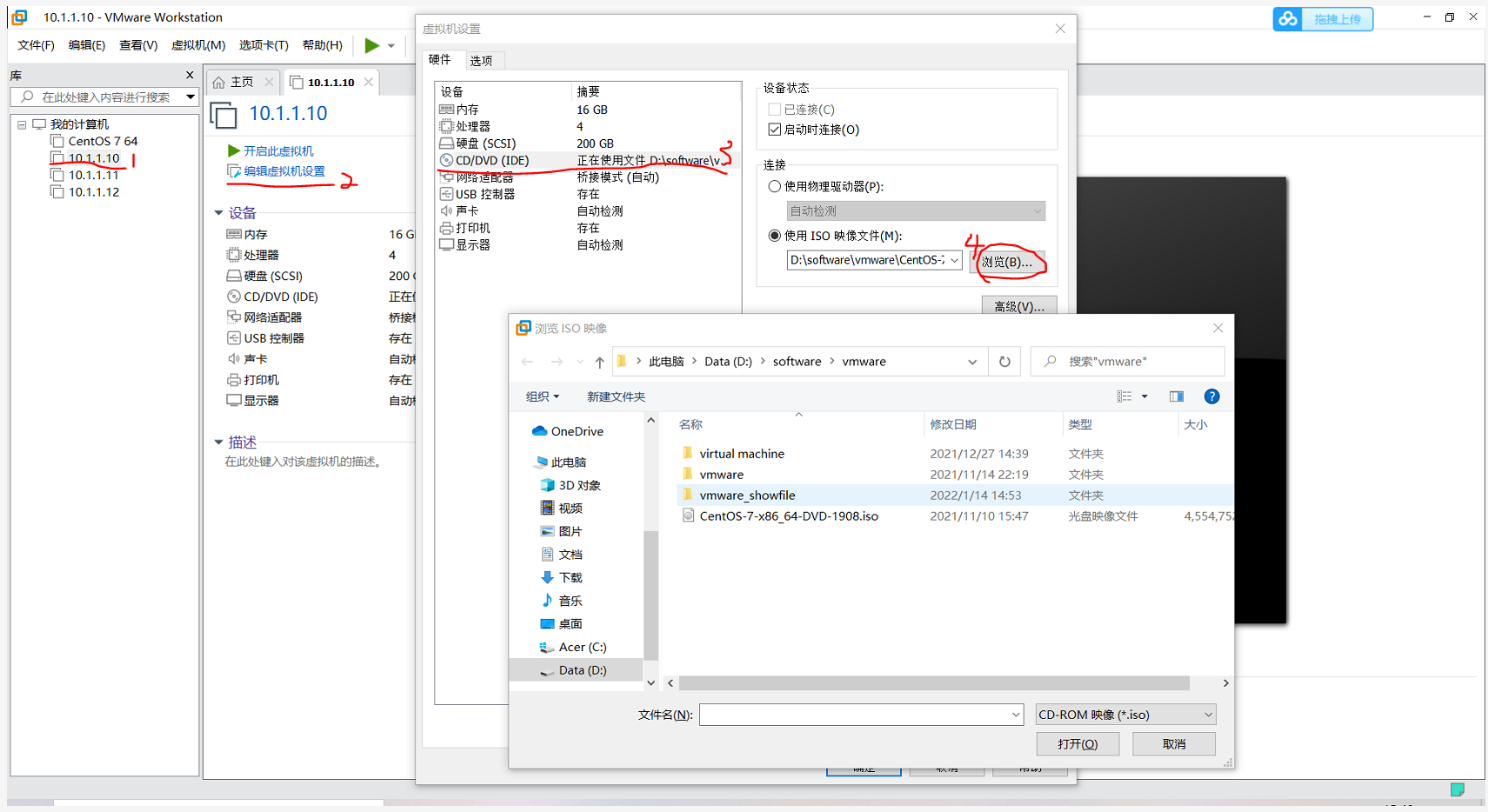Switch to the 硬件 tab
Screen dimensions: 1488x812
click(440, 59)
